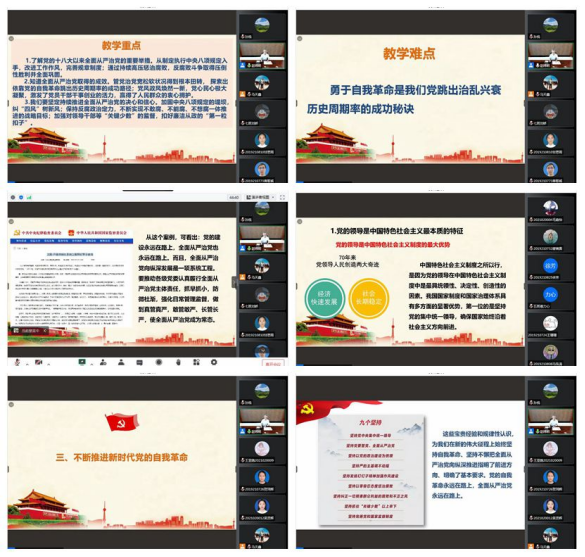Click the red leave meeting button

(273, 363)
